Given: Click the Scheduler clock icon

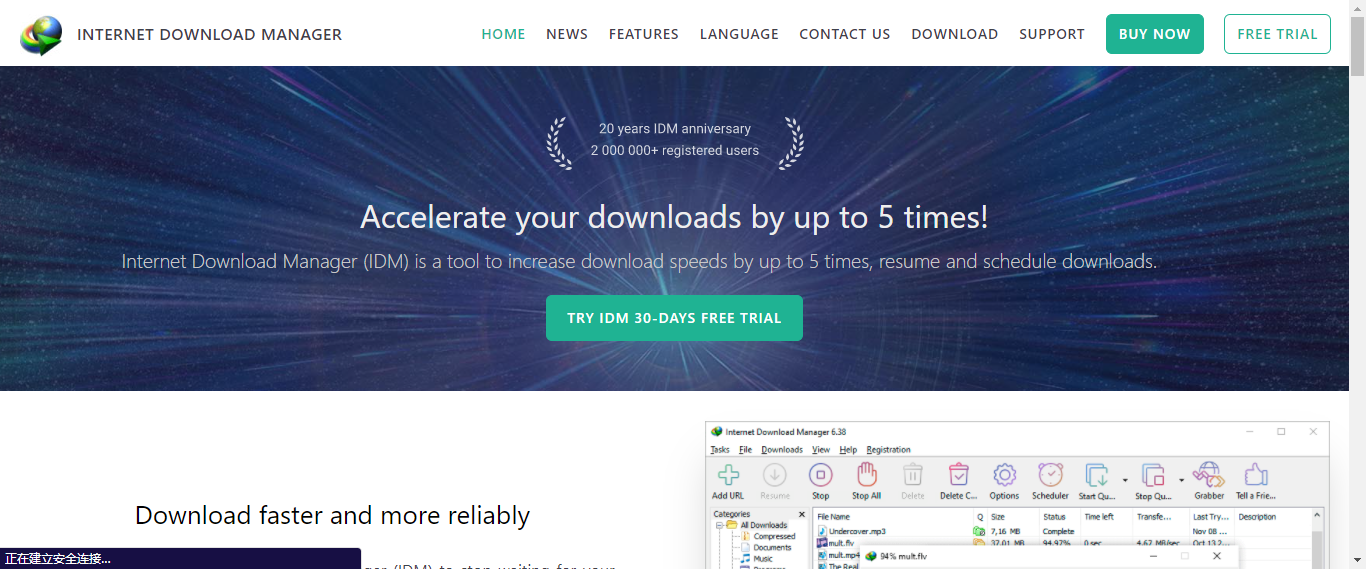Looking at the screenshot, I should (1050, 475).
